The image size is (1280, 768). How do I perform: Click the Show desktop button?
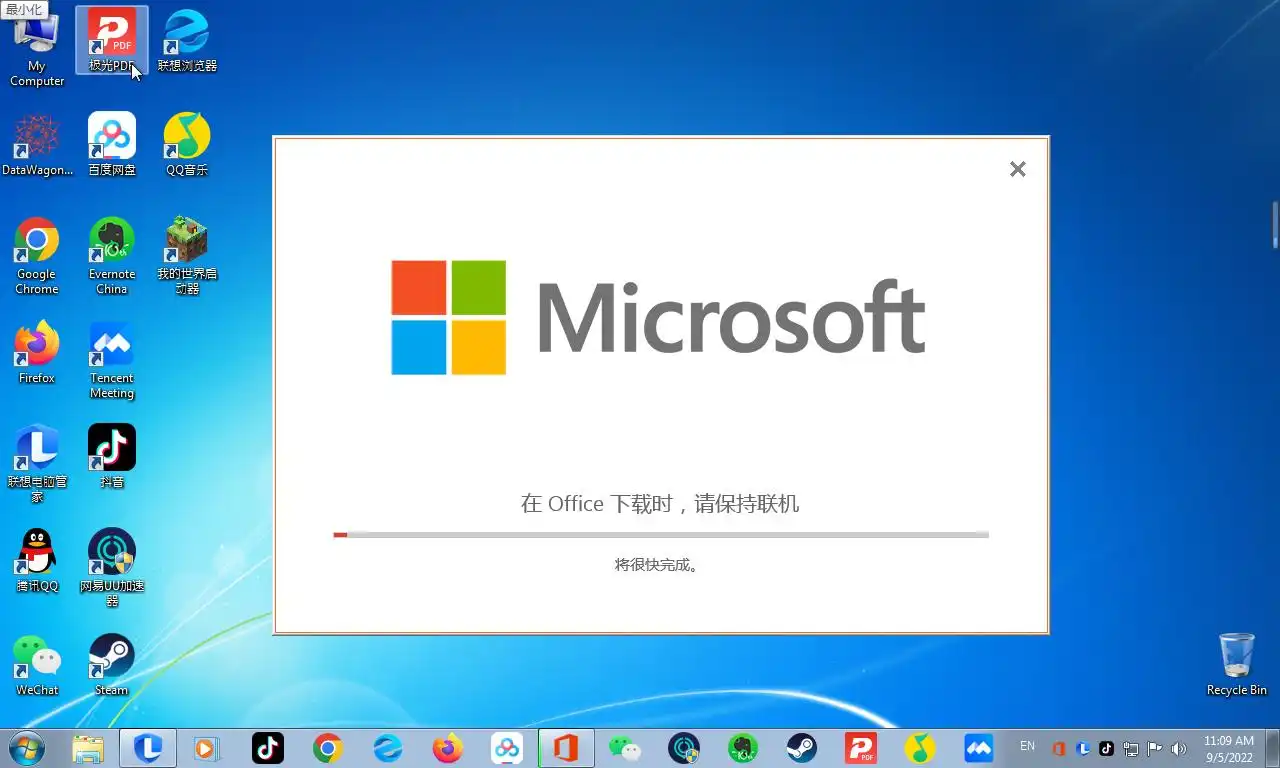[1273, 748]
